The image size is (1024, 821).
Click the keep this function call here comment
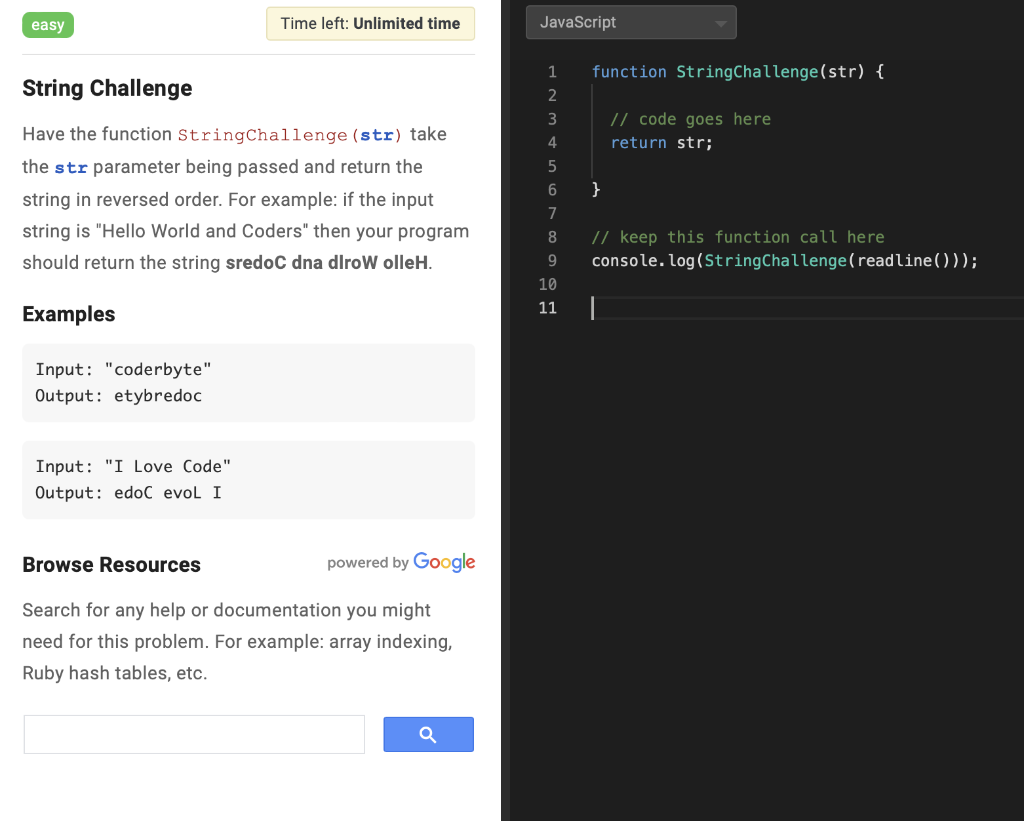[737, 237]
